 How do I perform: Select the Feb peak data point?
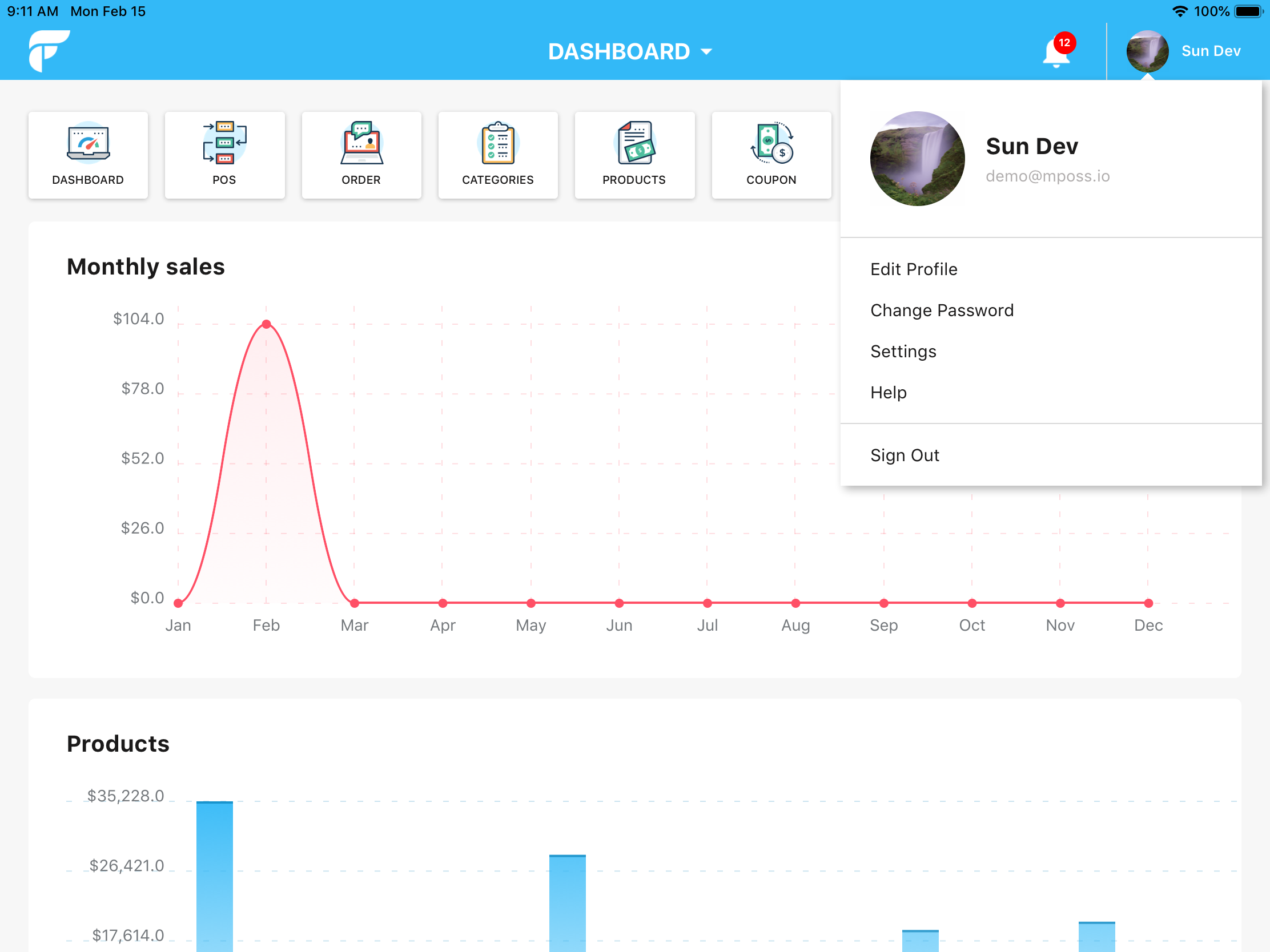[x=267, y=324]
